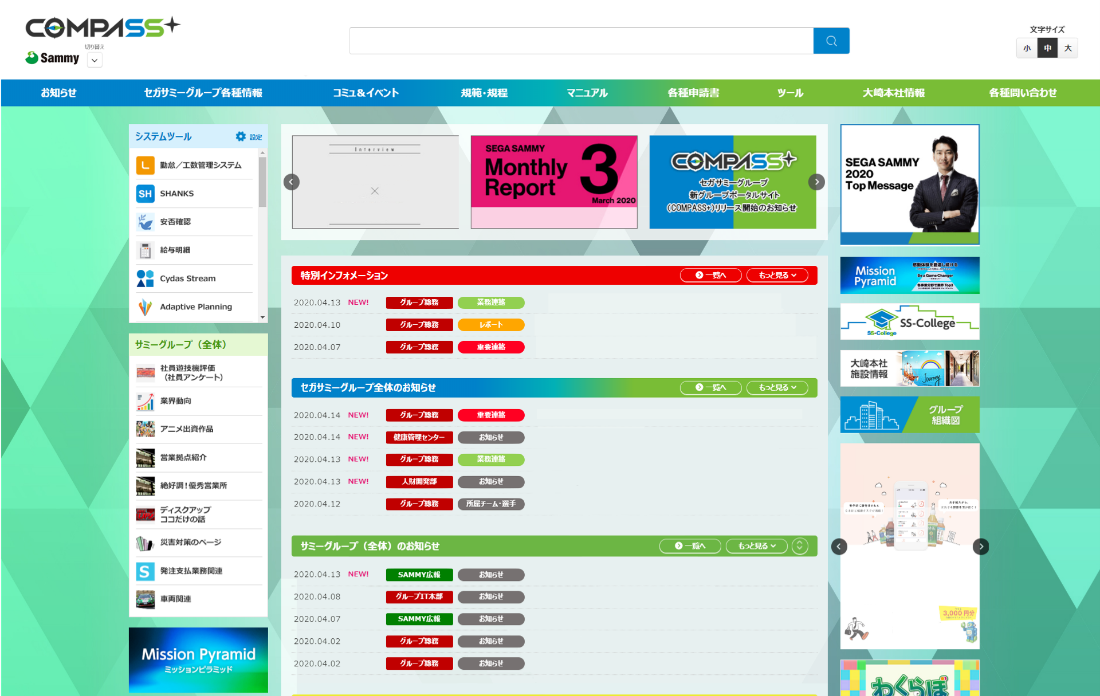Expand もっと見る in サミーグループ（全体）のお知らせ
1100x696 pixels.
(x=757, y=546)
